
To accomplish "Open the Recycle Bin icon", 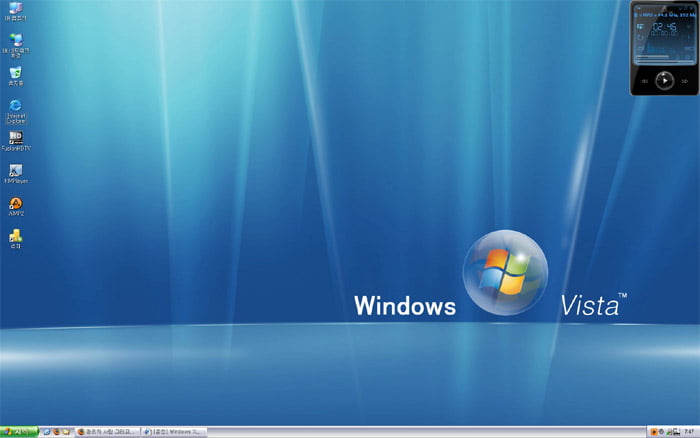I will (x=16, y=74).
